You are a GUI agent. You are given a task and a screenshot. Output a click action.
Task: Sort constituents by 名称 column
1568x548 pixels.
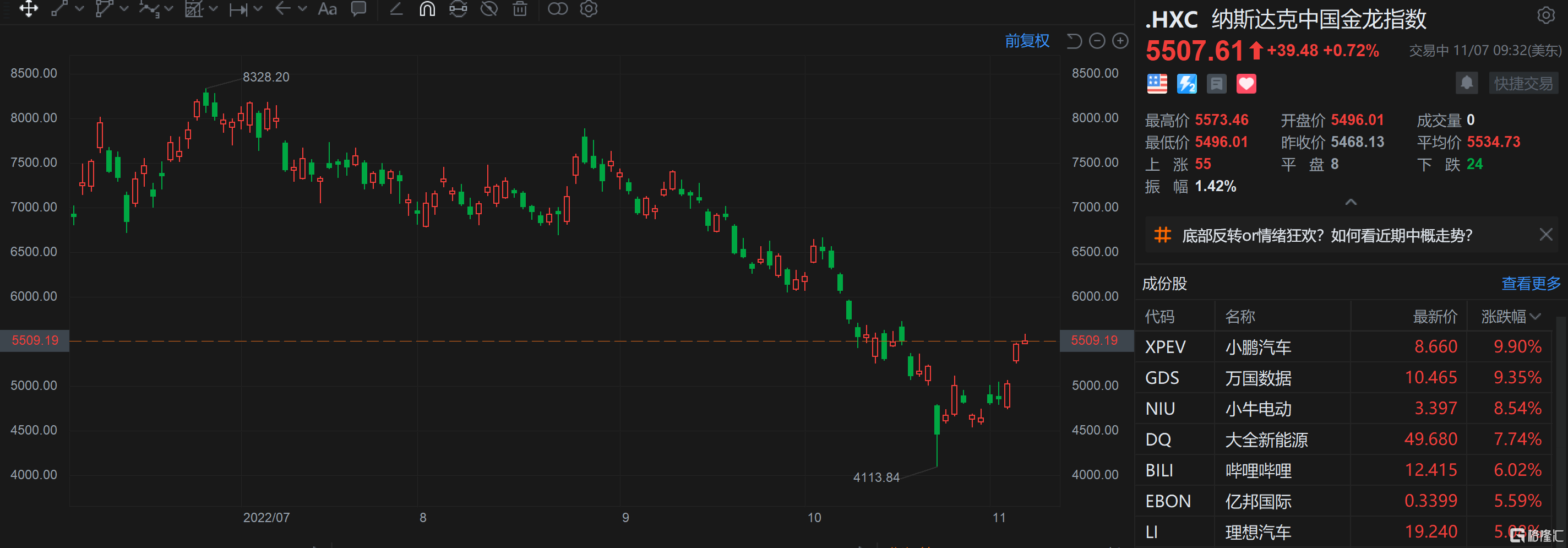coord(1240,317)
